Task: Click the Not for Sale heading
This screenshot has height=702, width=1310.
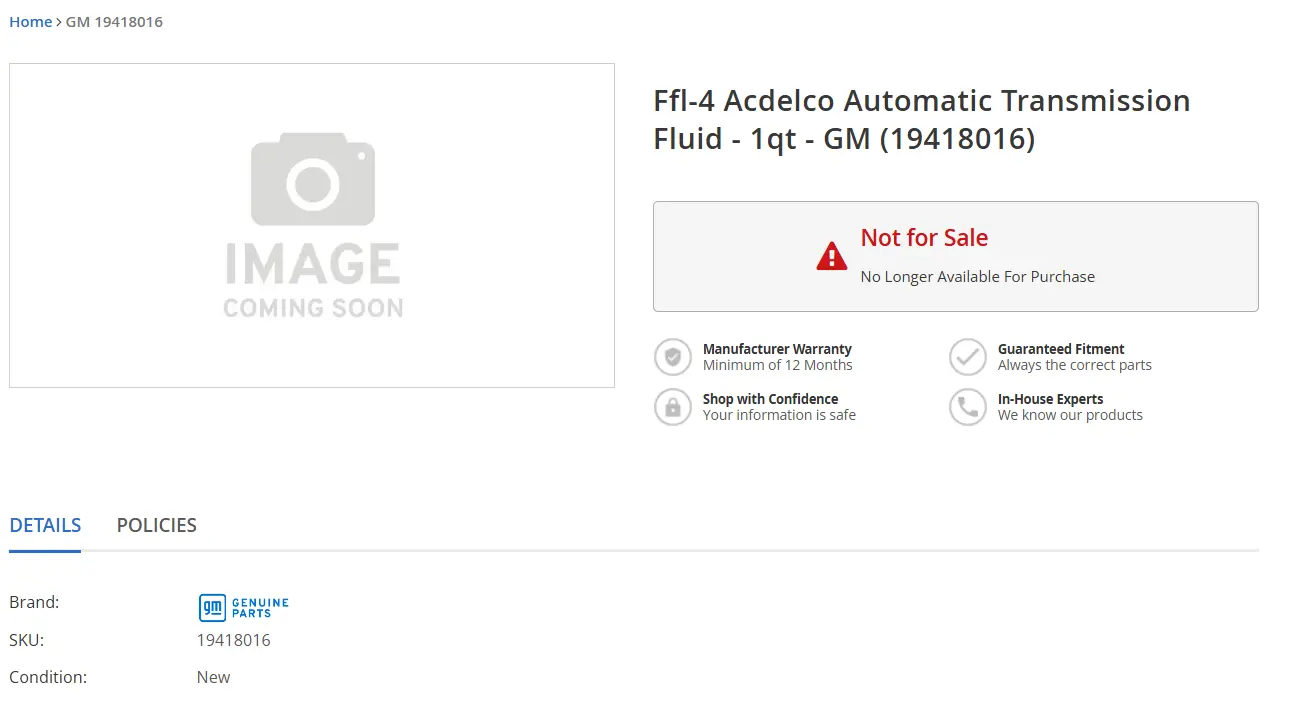Action: (924, 238)
